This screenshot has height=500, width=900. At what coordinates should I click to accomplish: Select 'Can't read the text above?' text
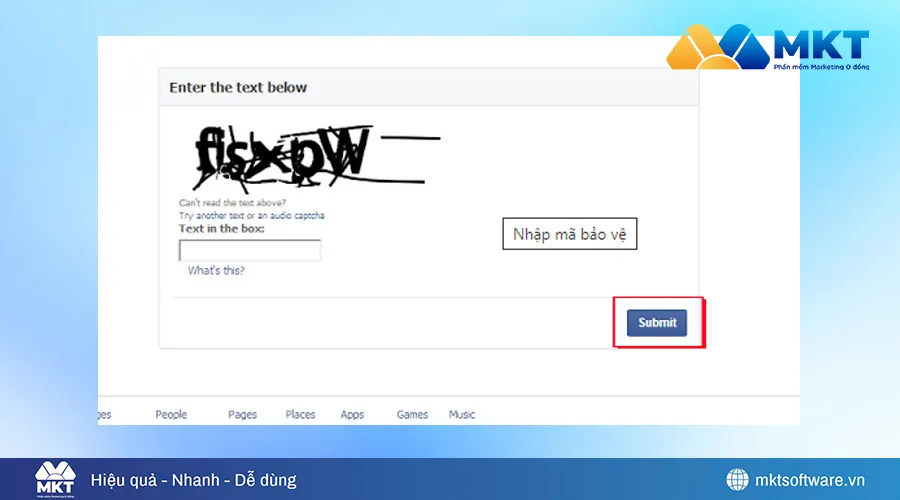click(232, 203)
